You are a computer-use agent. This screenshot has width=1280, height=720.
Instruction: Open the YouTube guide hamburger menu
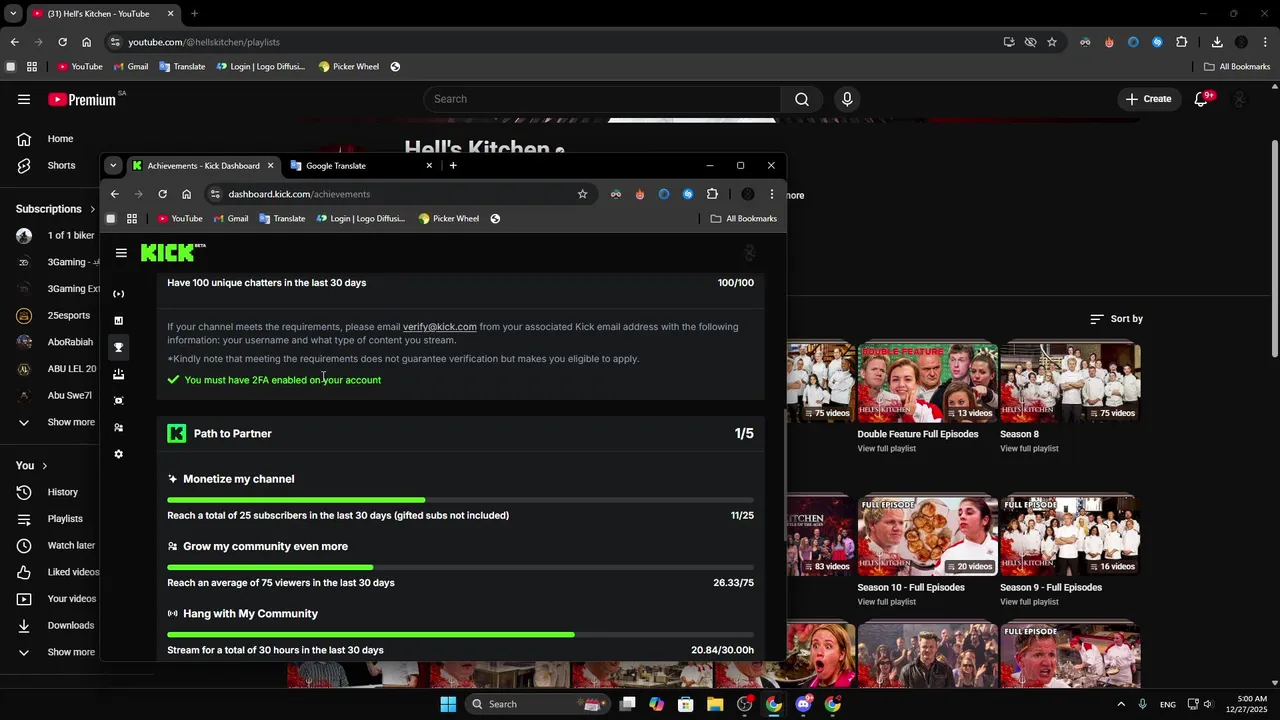pos(24,99)
